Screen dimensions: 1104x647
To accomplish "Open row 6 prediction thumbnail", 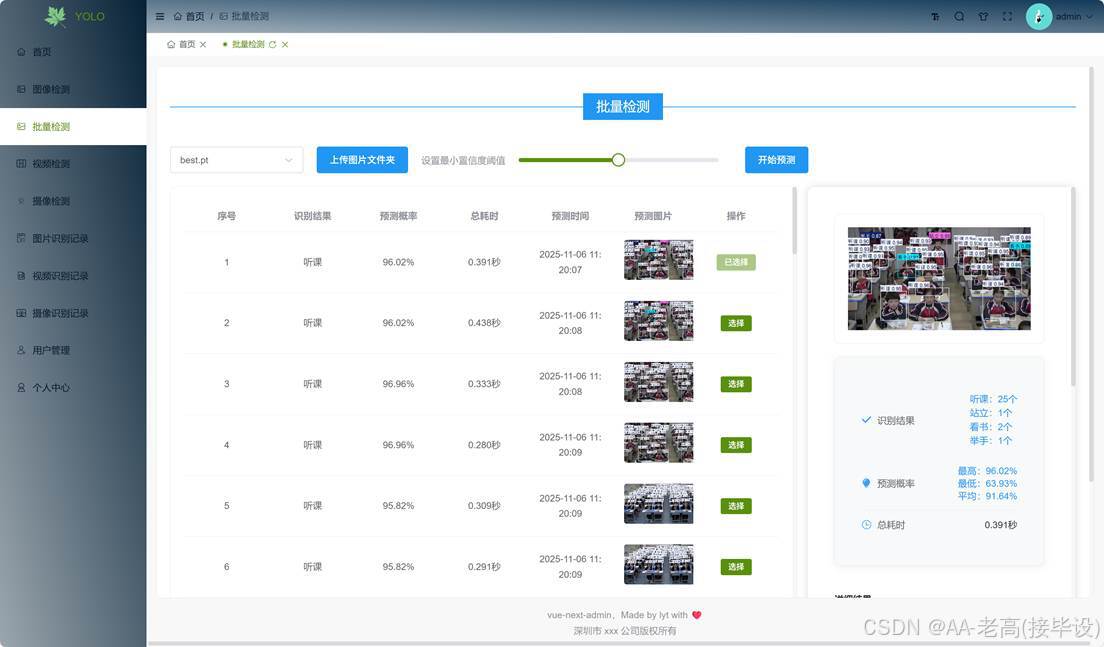I will click(x=658, y=564).
